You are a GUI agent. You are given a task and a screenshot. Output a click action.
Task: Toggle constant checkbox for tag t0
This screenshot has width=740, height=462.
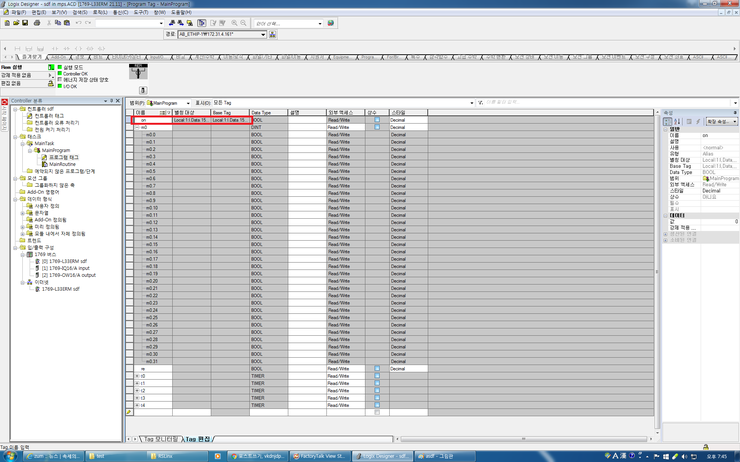click(377, 376)
